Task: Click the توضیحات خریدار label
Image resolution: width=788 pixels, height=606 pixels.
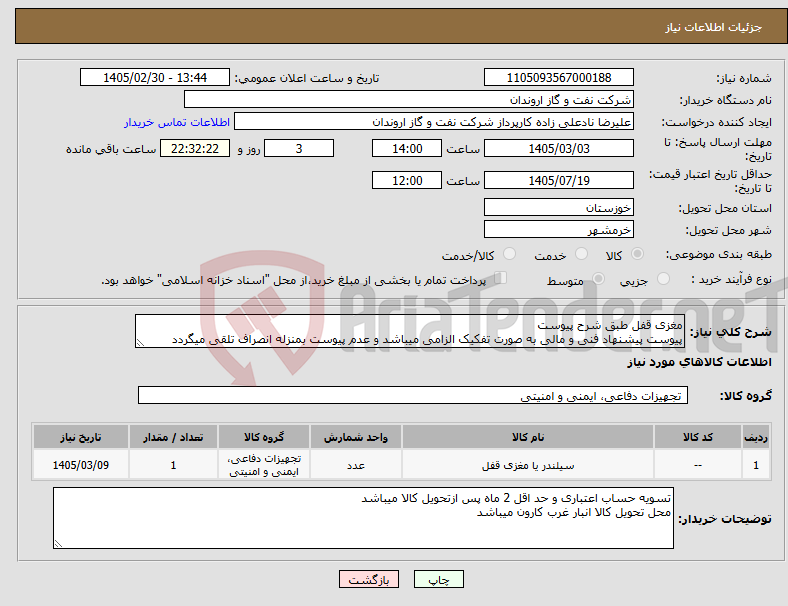Action: (x=725, y=519)
